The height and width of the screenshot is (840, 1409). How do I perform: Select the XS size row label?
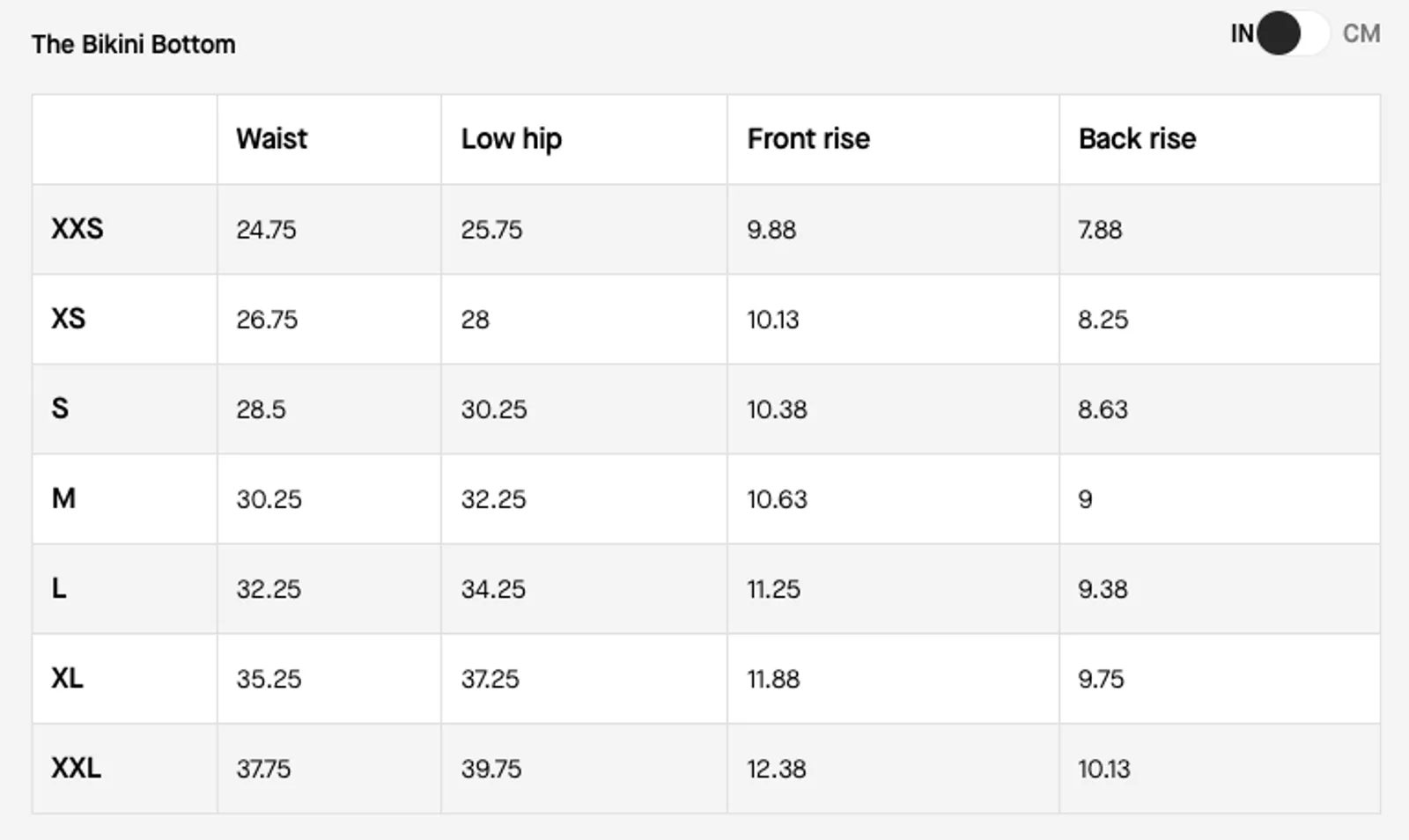[x=68, y=319]
